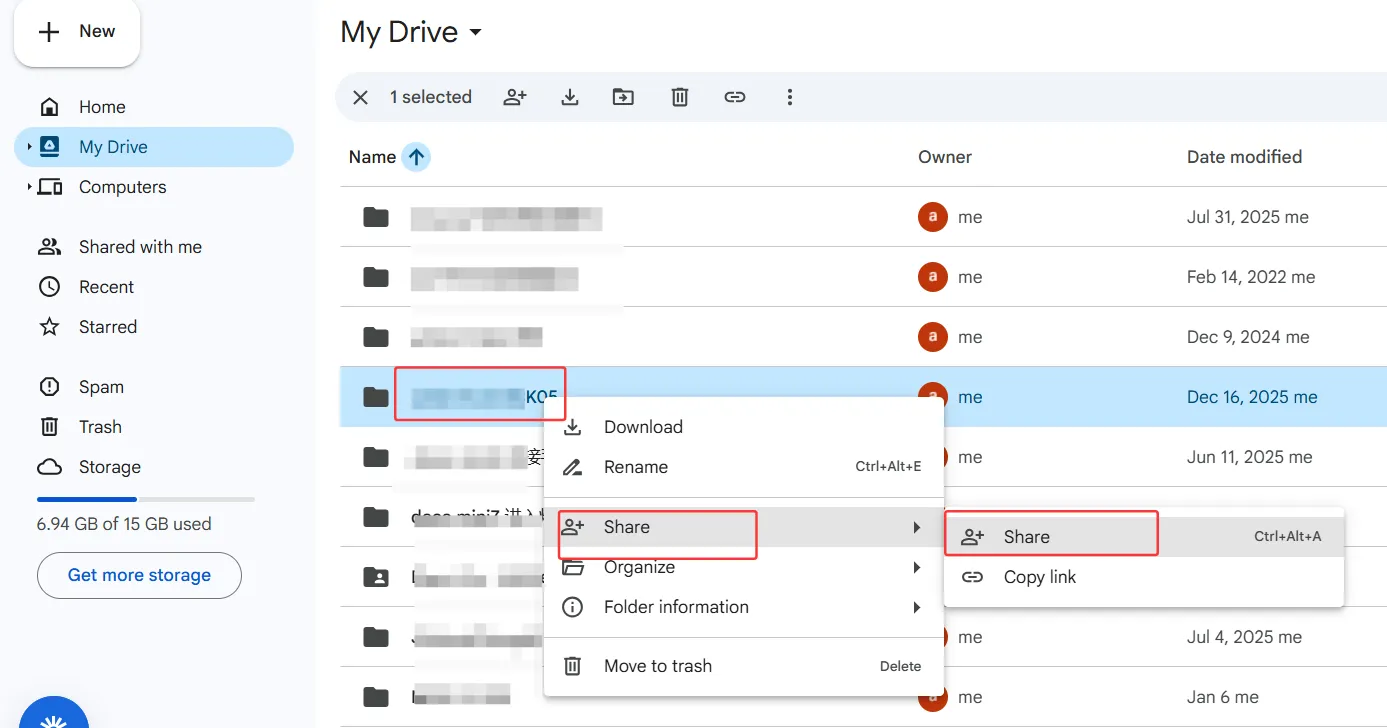Click the download icon in the selection toolbar
Screen dimensions: 1387x728
point(570,97)
